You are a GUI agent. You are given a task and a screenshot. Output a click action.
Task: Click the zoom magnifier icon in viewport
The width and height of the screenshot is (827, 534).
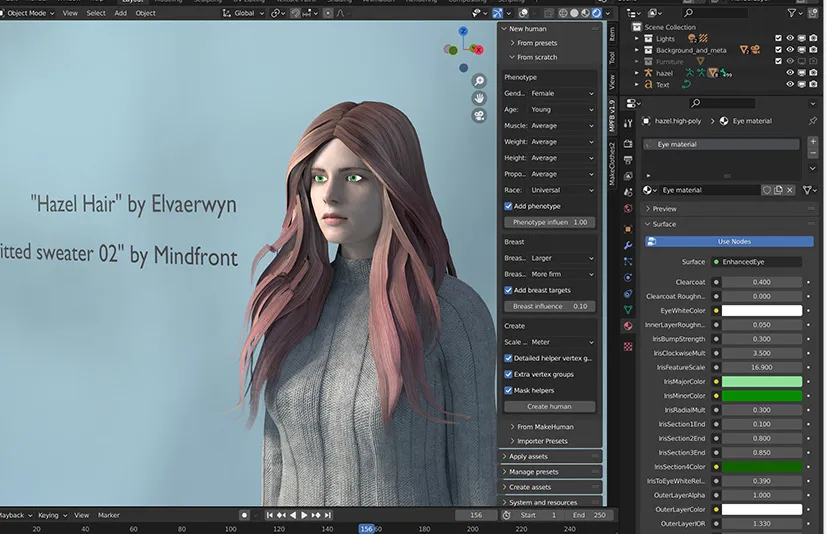pos(479,81)
